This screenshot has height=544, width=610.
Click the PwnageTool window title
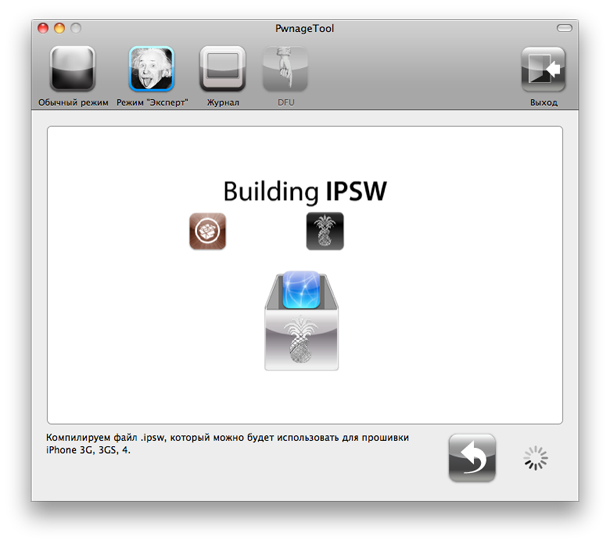point(305,29)
